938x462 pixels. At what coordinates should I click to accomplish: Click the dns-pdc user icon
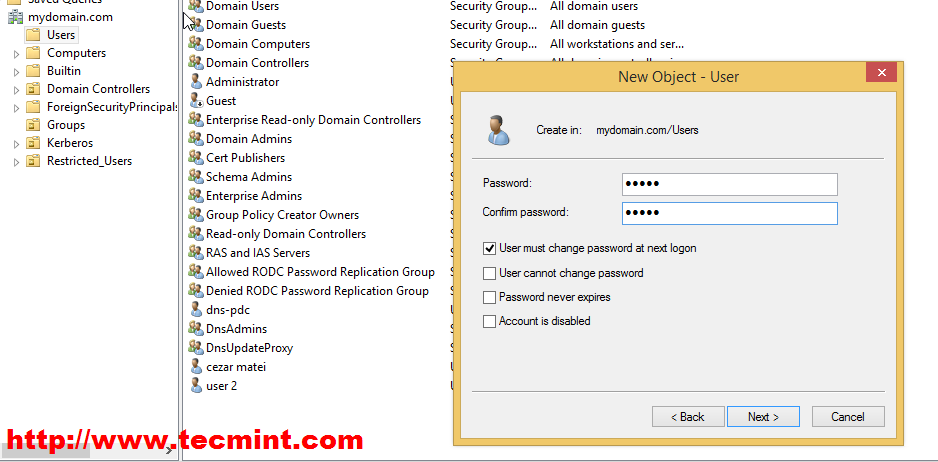(x=195, y=310)
